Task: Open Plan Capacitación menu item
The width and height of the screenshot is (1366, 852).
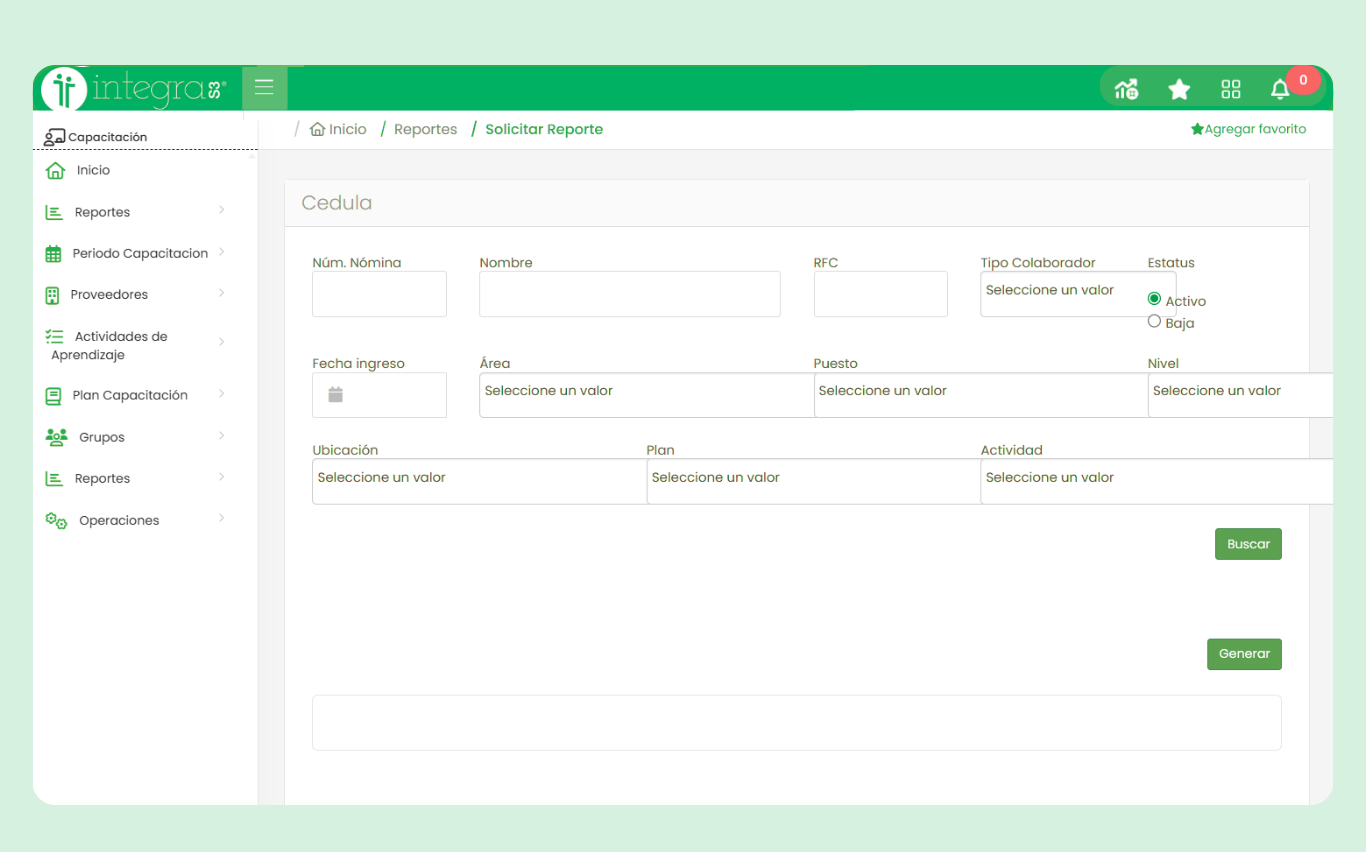Action: [130, 396]
